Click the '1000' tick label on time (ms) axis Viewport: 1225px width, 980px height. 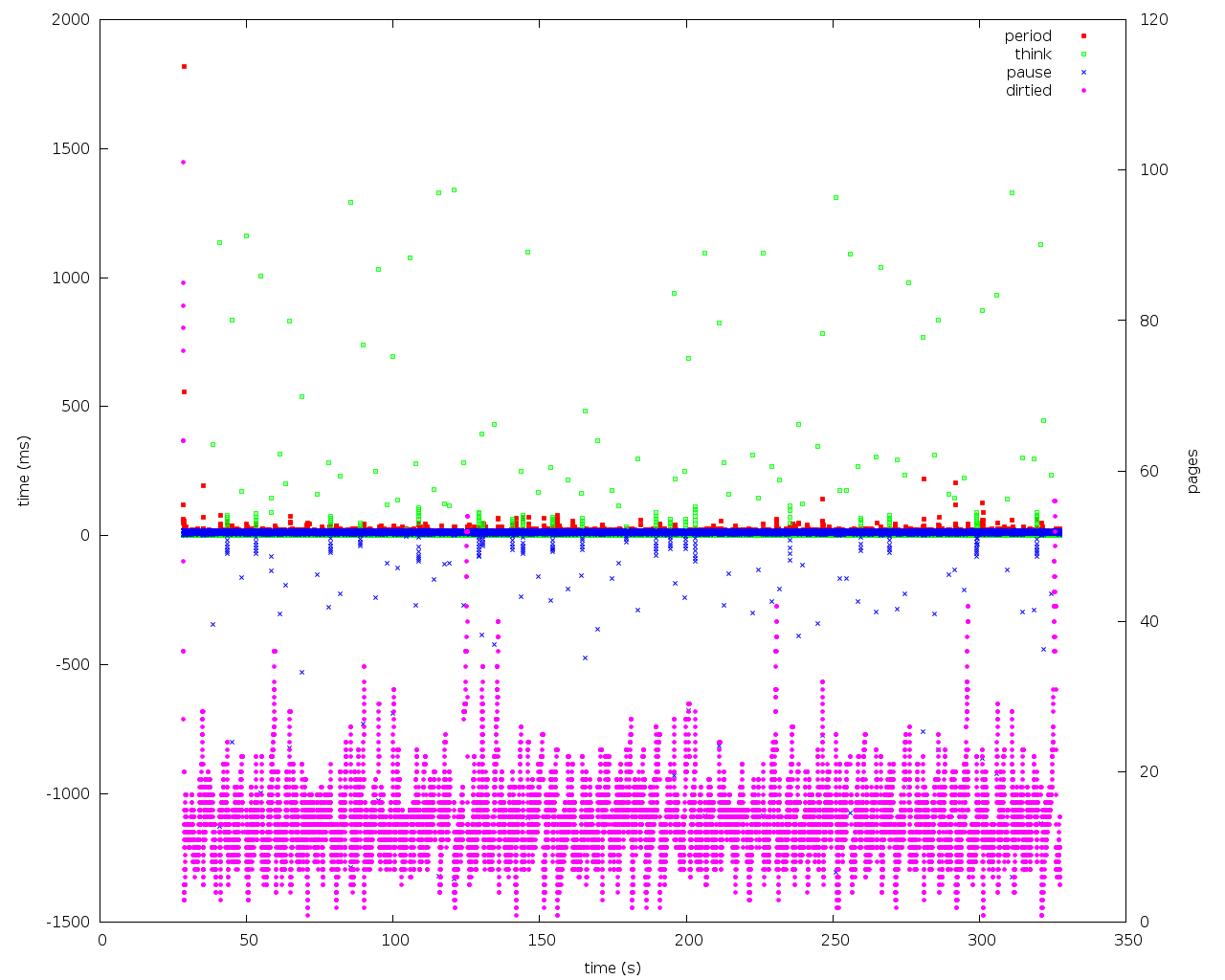[74, 278]
